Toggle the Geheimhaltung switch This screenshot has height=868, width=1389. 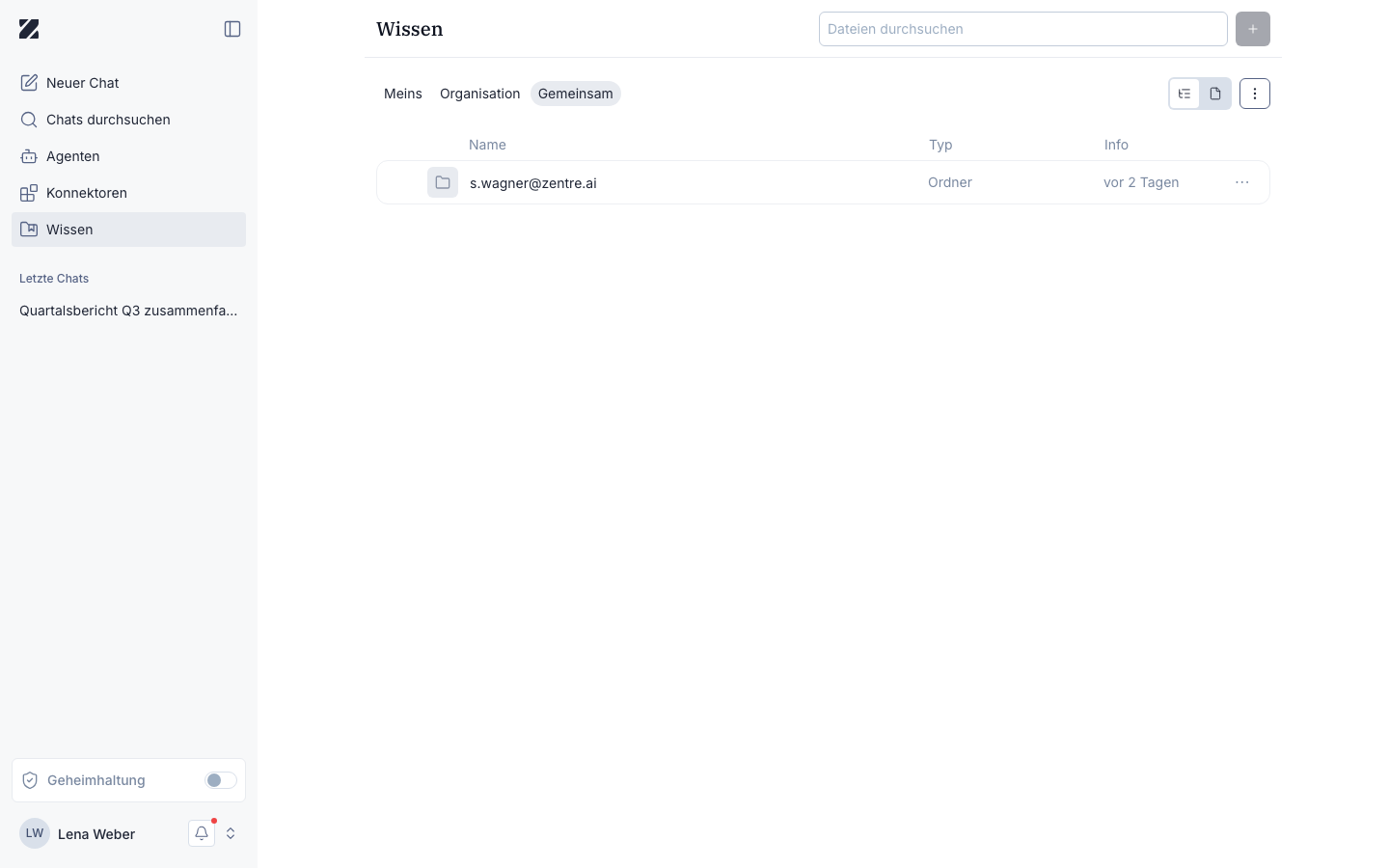coord(221,780)
